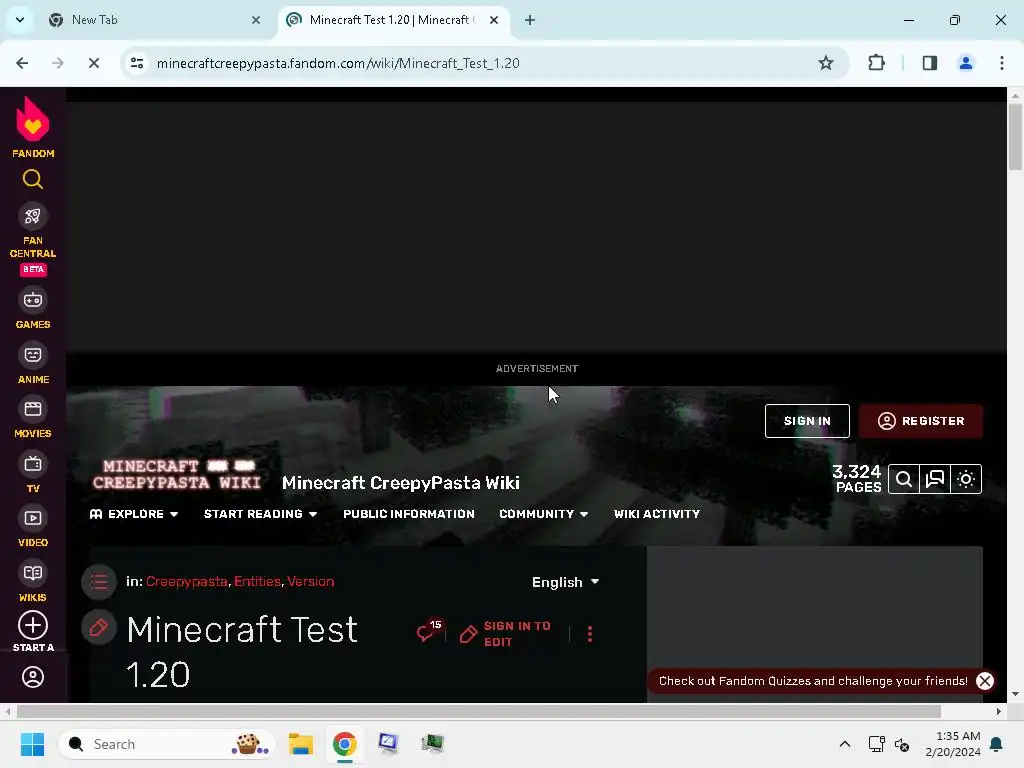Click the horizontal page scrollbar thumb
The height and width of the screenshot is (768, 1024).
point(479,711)
